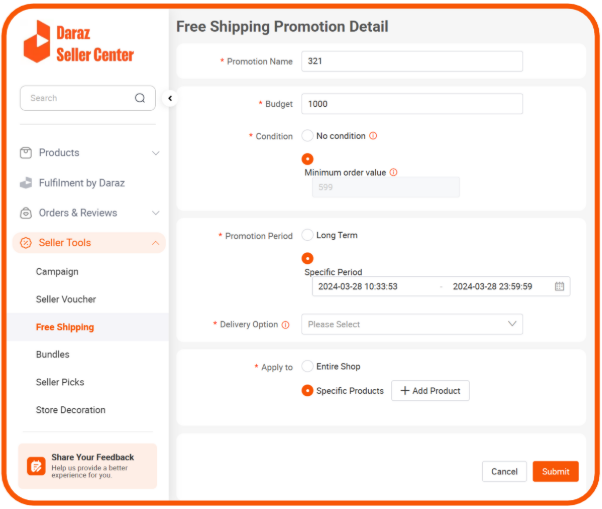This screenshot has height=509, width=602.
Task: Open the Delivery Option dropdown
Action: point(414,324)
